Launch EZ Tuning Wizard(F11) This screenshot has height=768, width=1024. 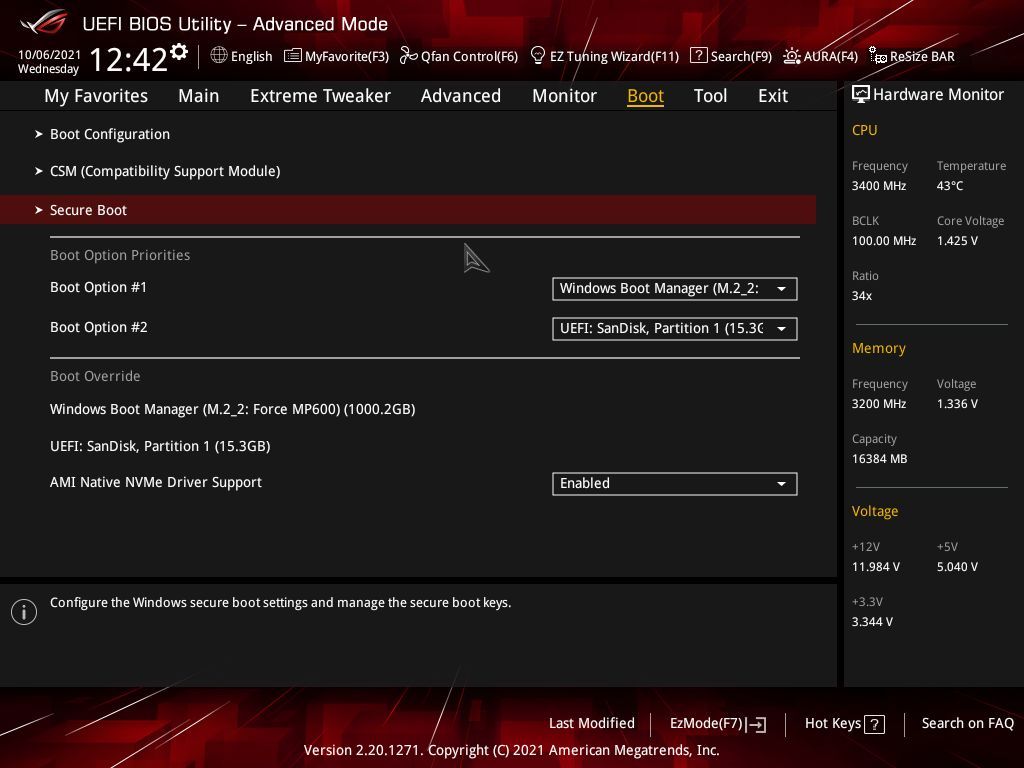[x=615, y=56]
